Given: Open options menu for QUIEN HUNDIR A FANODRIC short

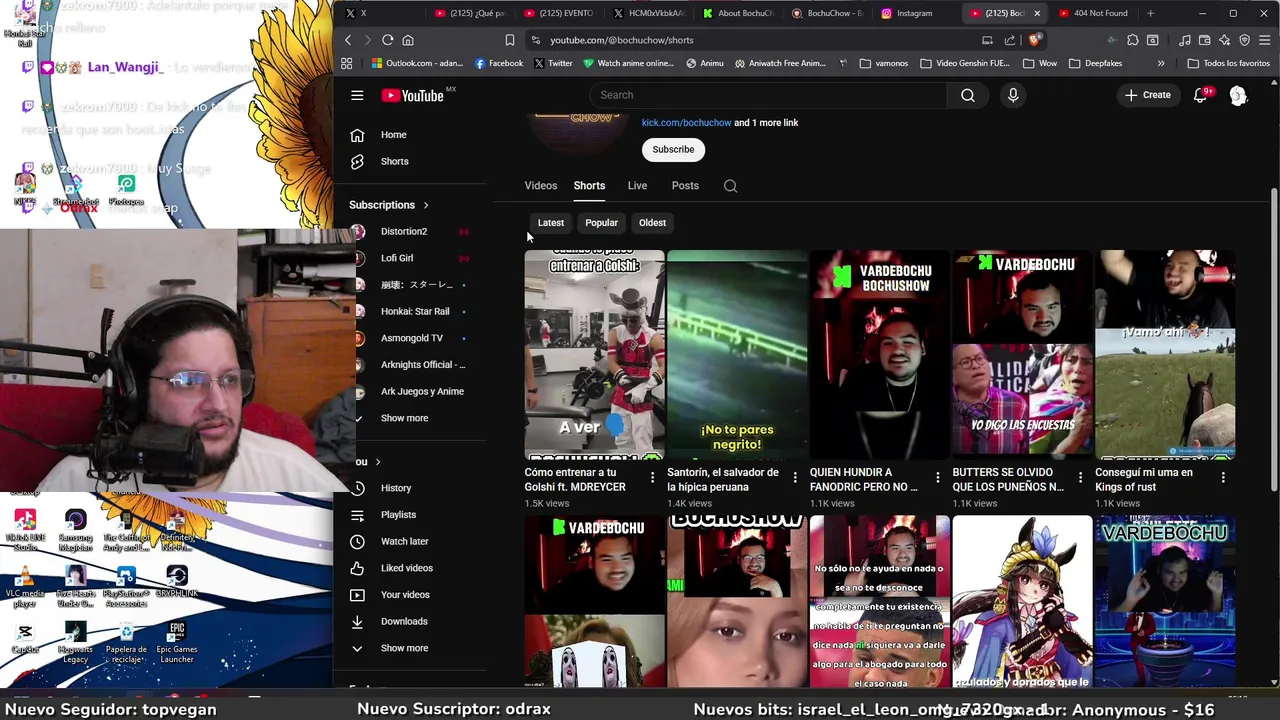Looking at the screenshot, I should (x=937, y=478).
